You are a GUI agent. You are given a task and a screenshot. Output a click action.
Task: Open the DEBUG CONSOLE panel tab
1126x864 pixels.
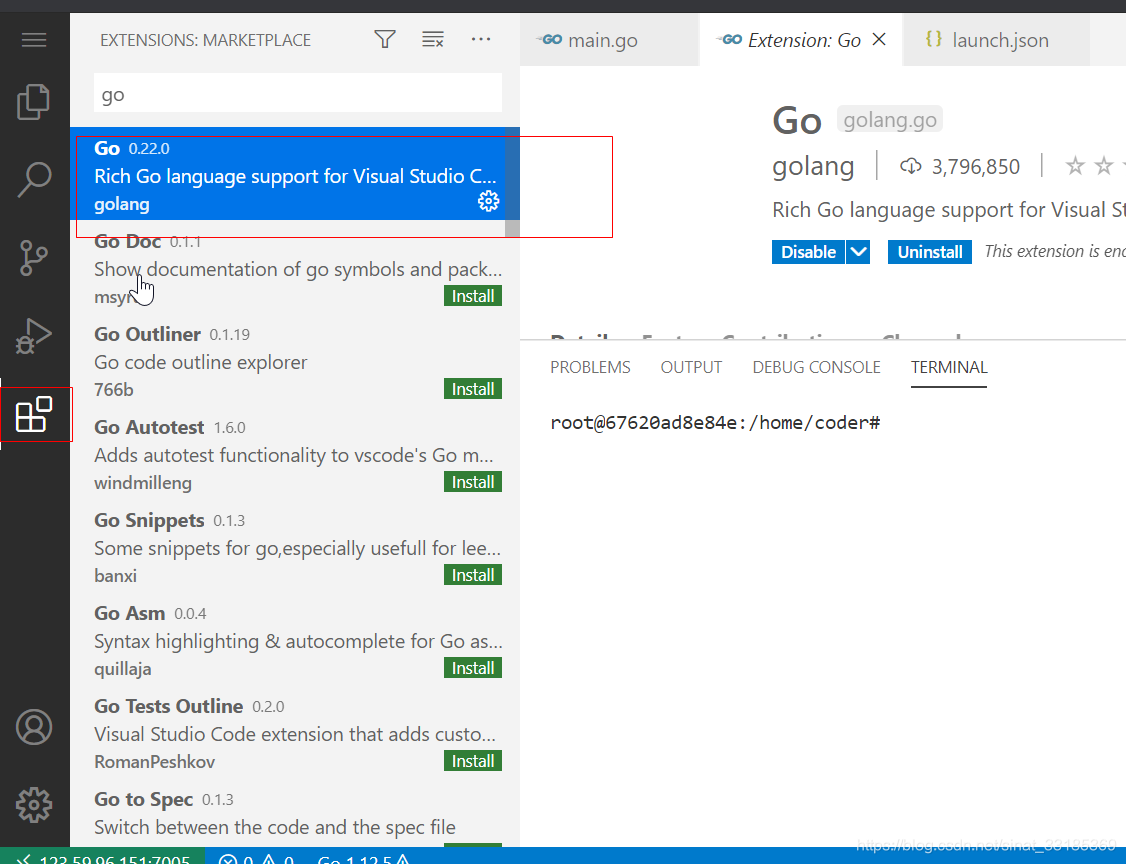click(816, 367)
